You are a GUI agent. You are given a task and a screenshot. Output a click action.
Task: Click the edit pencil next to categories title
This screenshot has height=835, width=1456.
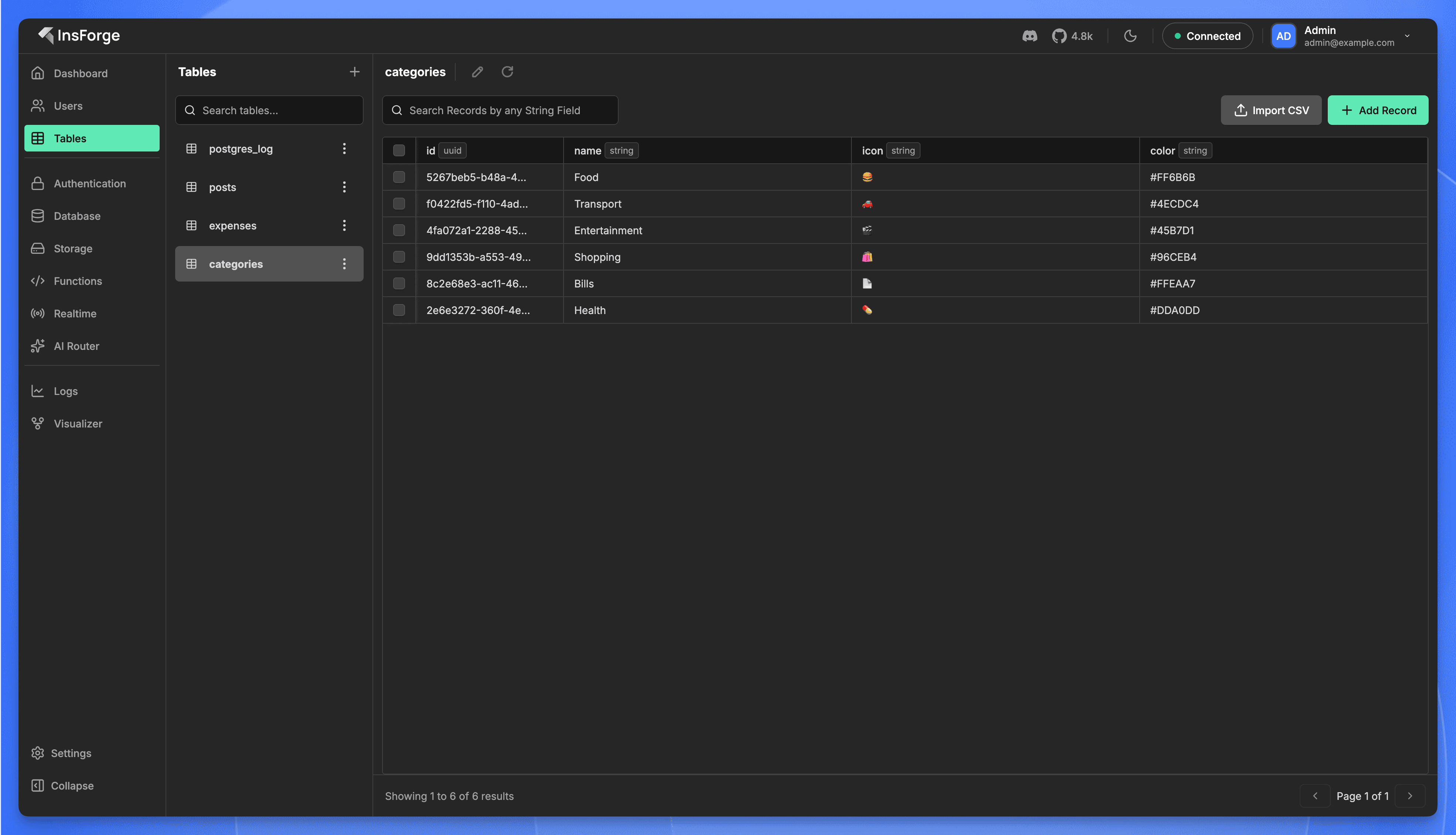[x=477, y=72]
